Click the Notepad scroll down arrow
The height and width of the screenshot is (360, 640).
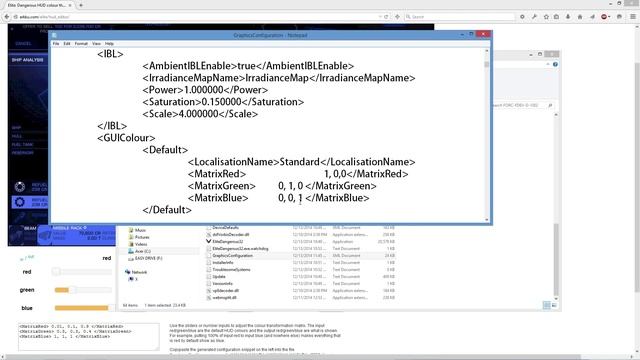click(x=487, y=220)
